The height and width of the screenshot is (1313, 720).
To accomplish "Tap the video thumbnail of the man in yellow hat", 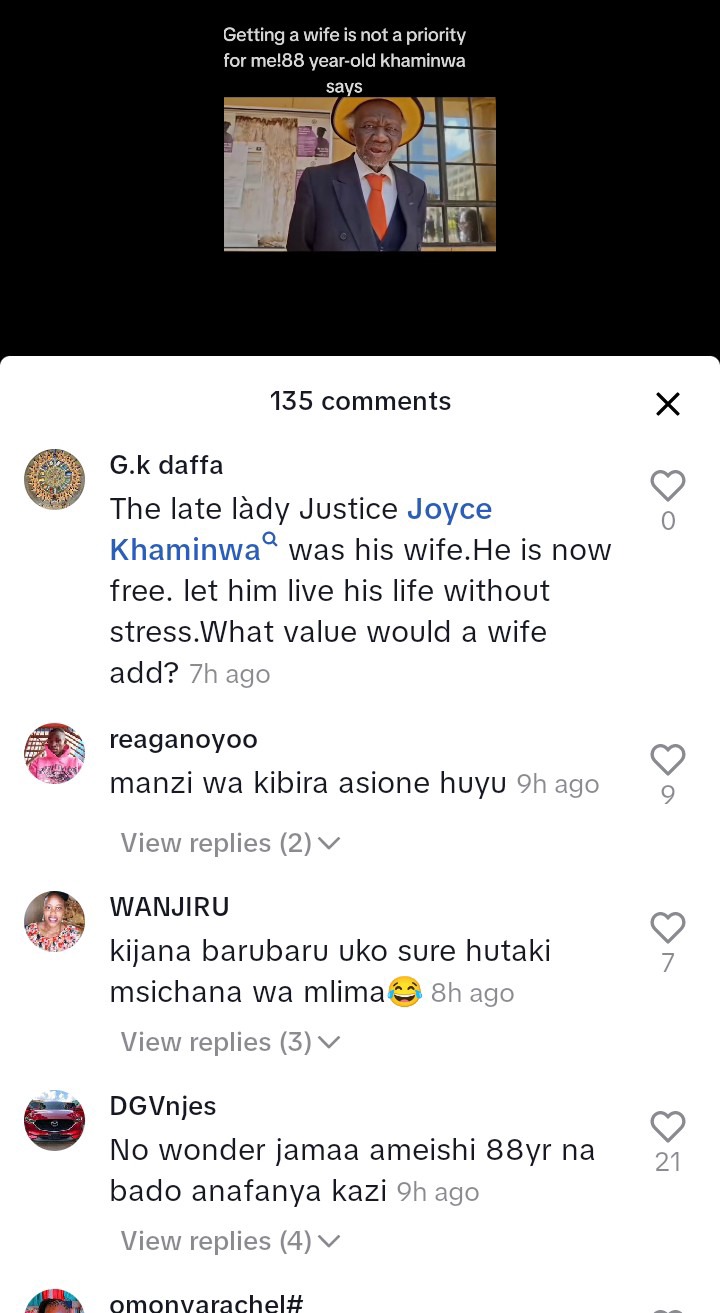I will [360, 174].
